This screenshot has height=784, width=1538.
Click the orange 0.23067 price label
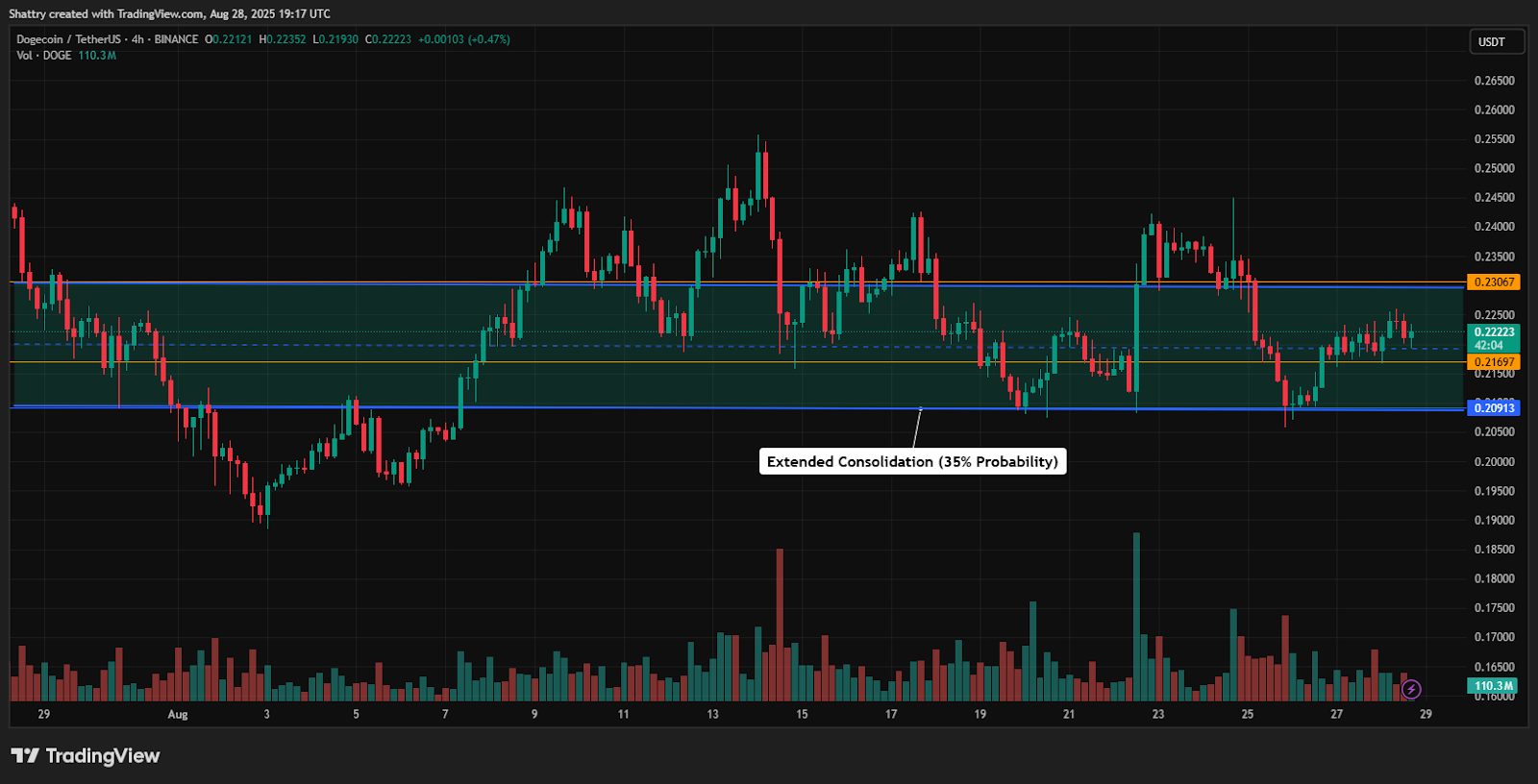click(1494, 282)
